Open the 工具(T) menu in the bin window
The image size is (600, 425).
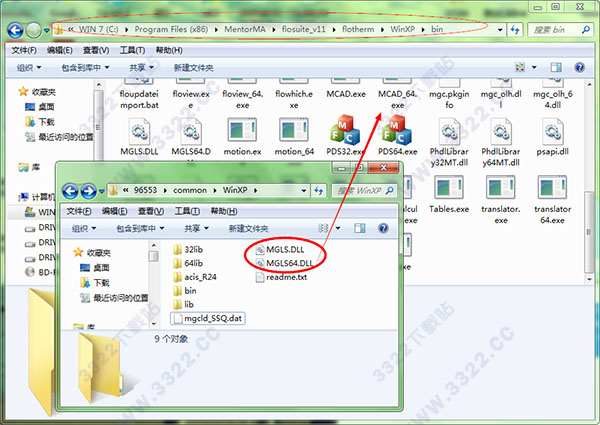tap(132, 50)
